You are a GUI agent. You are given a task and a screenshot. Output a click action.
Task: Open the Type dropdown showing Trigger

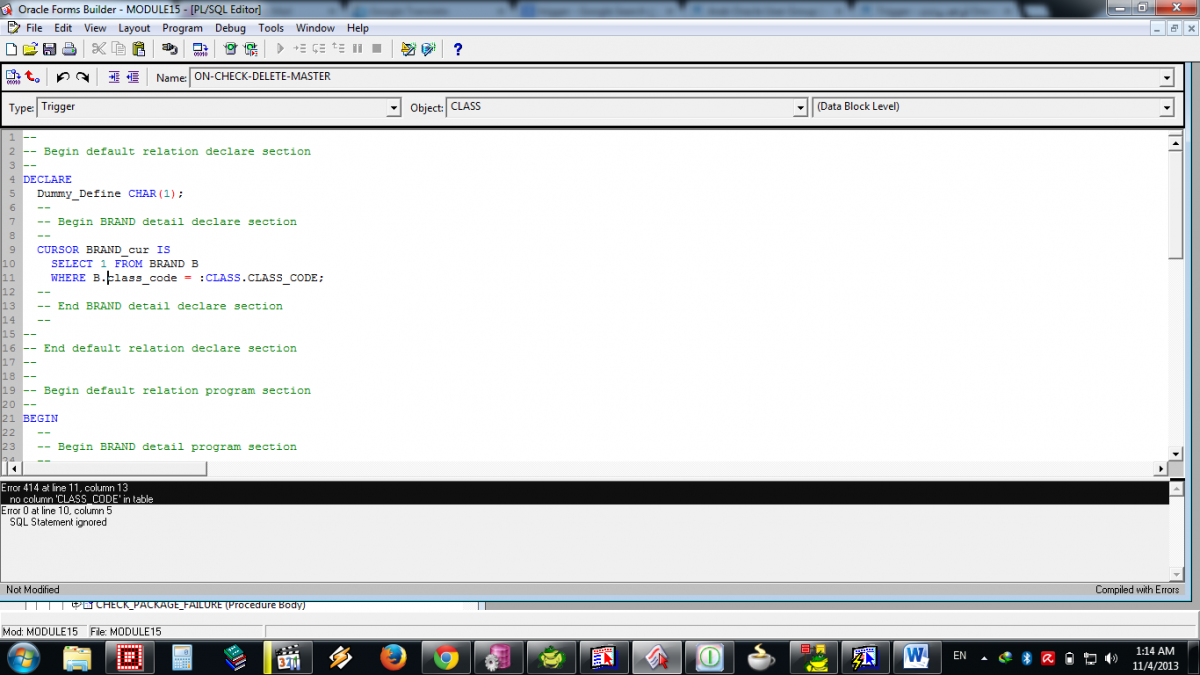click(393, 108)
